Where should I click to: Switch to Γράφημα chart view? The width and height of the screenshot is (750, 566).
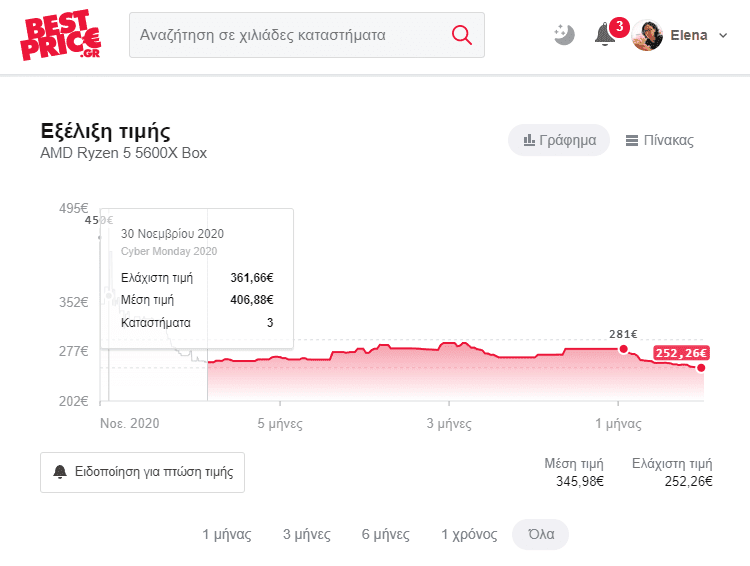pos(559,140)
